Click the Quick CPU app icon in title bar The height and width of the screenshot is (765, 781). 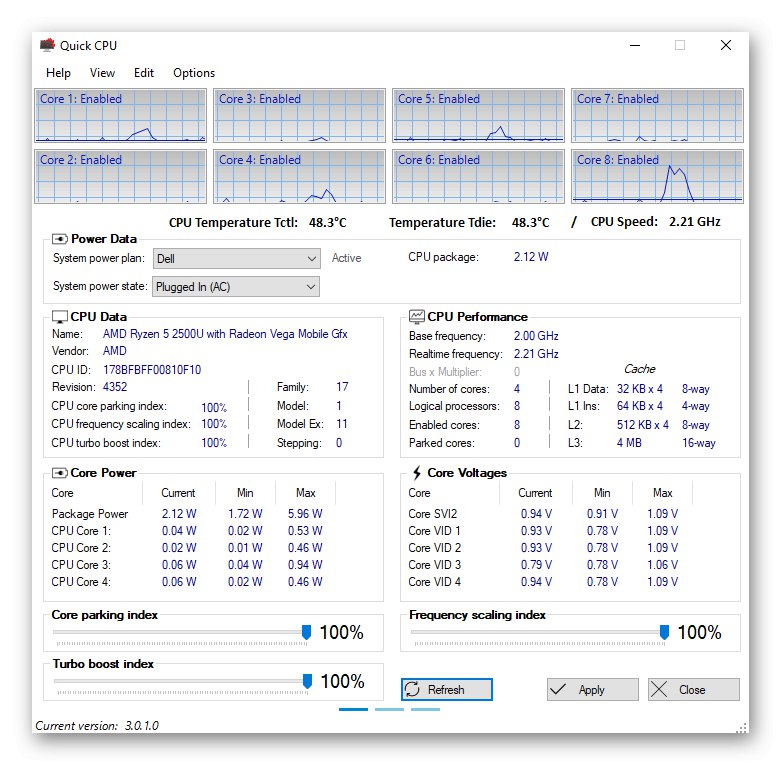pos(47,45)
